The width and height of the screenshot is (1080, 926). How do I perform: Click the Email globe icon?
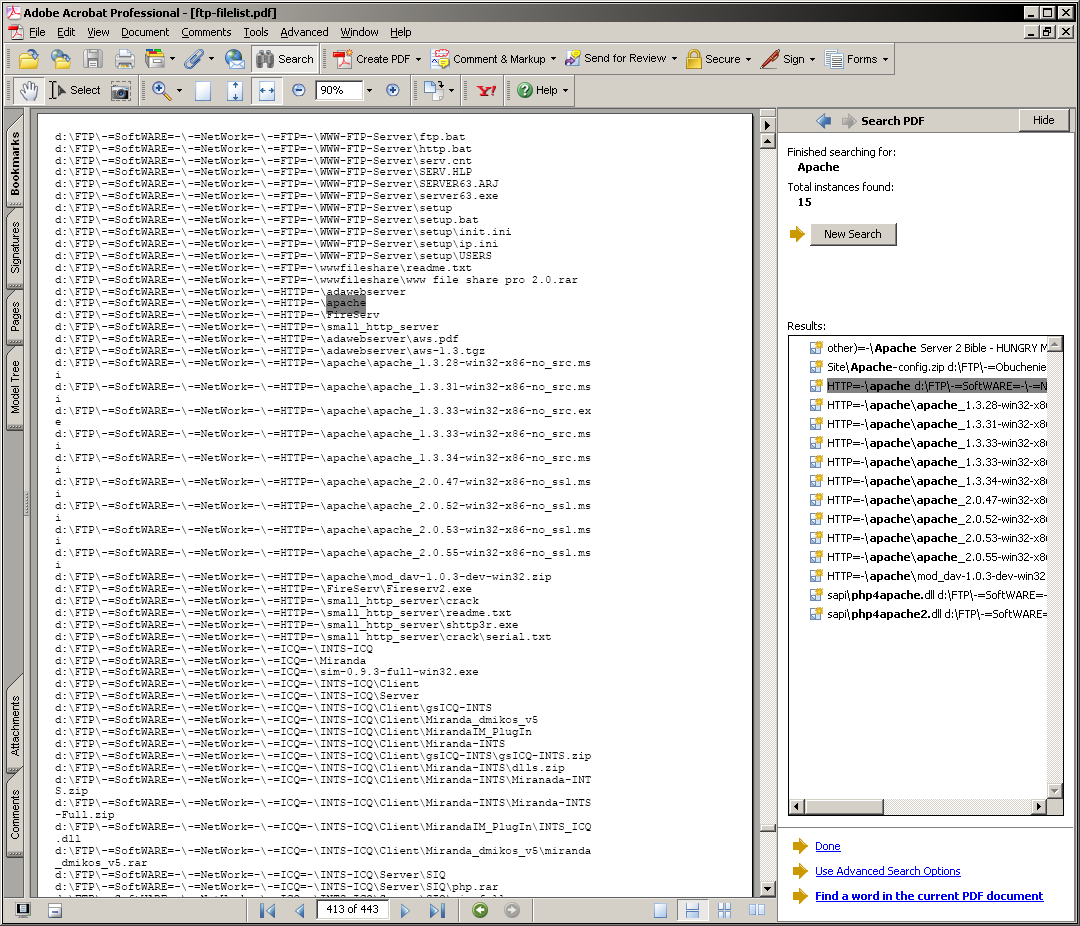(x=234, y=59)
